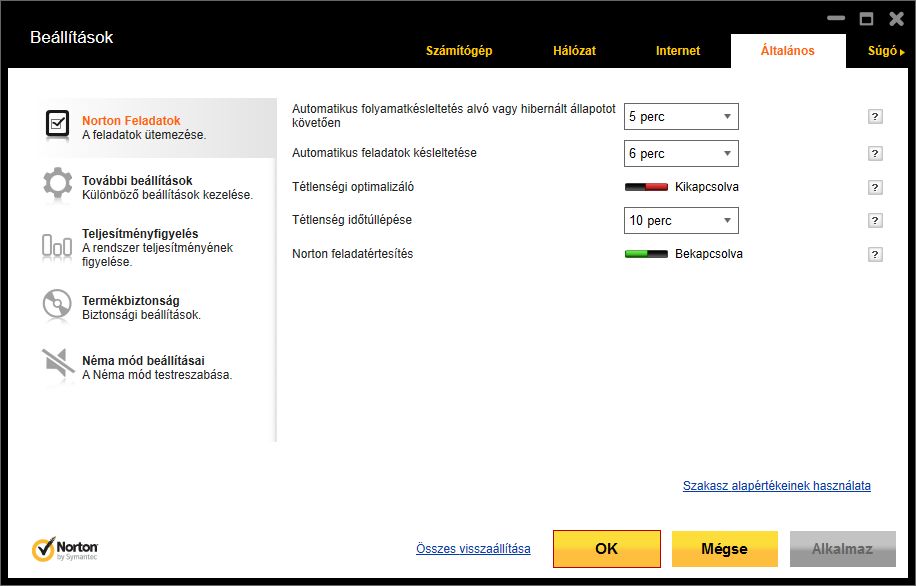This screenshot has width=916, height=586.
Task: Click the Termékbiztonság disc icon
Action: click(57, 304)
